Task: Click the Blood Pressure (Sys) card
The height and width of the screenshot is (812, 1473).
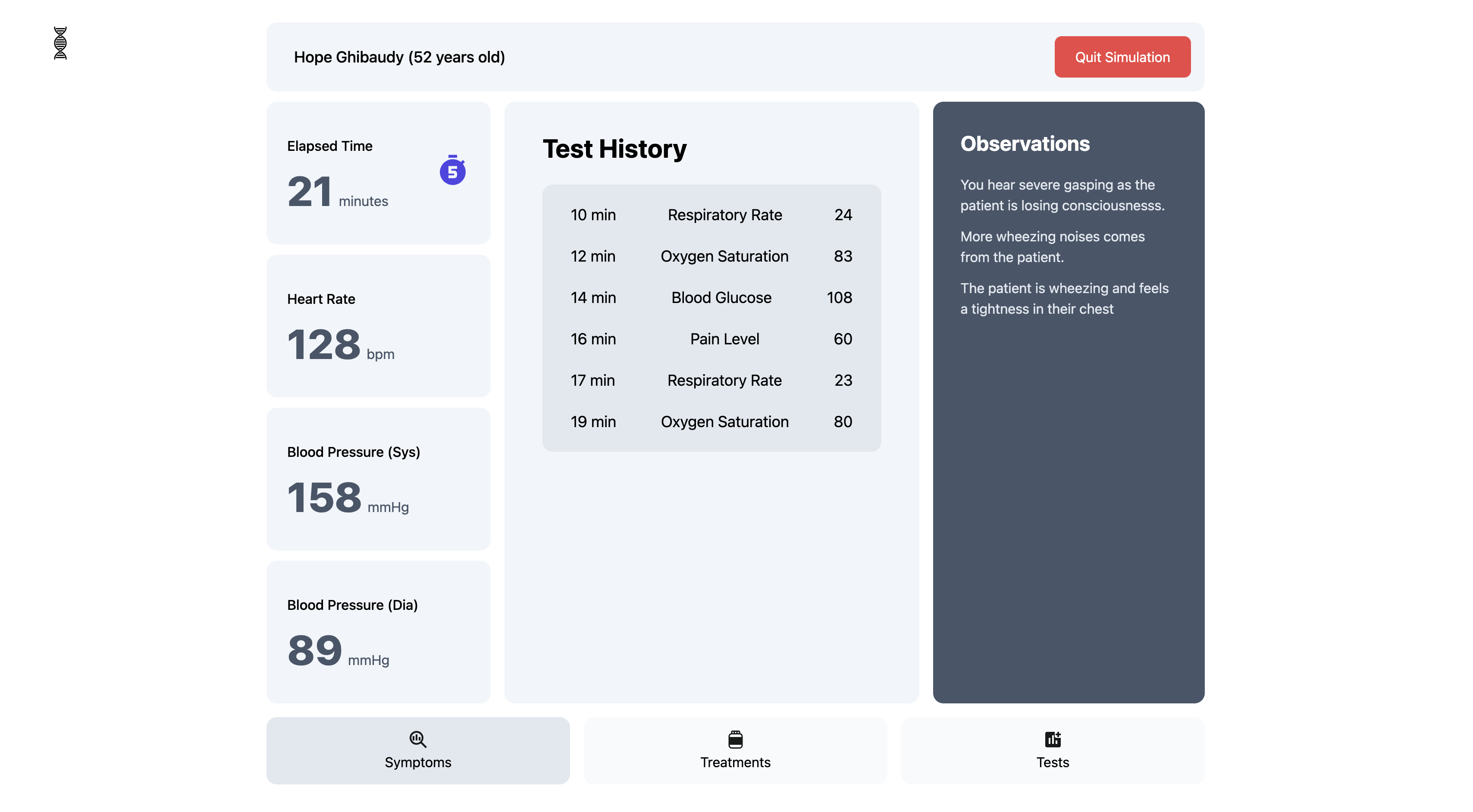Action: [x=378, y=479]
